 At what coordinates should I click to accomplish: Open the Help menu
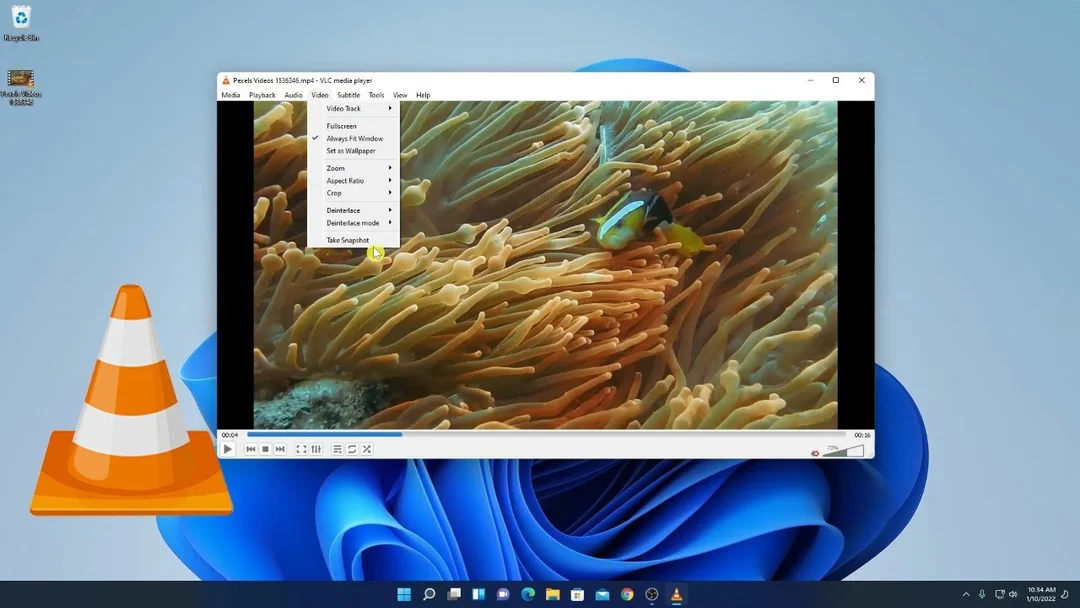point(423,95)
